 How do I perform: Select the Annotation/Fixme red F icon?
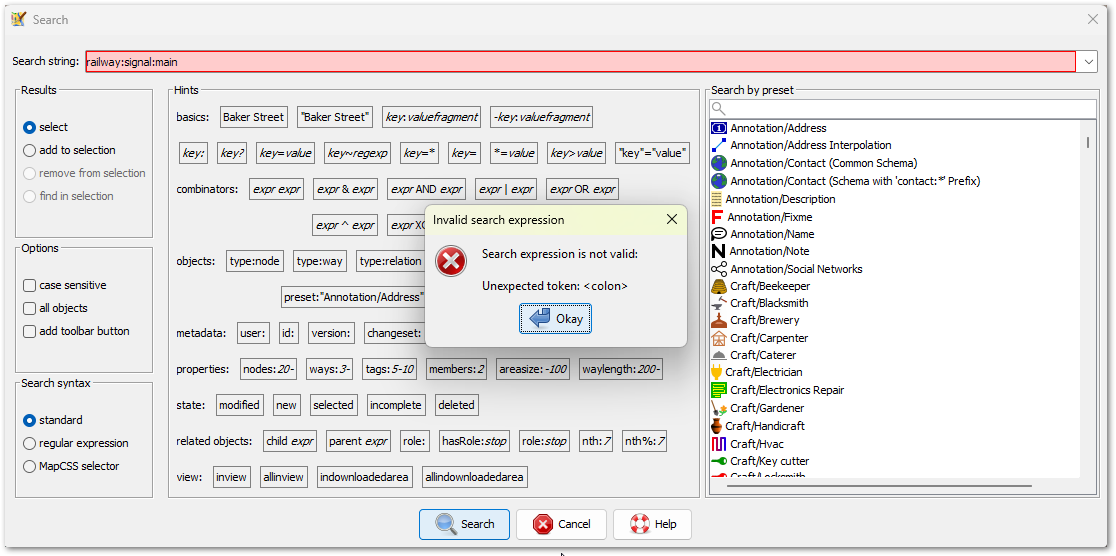tap(717, 217)
